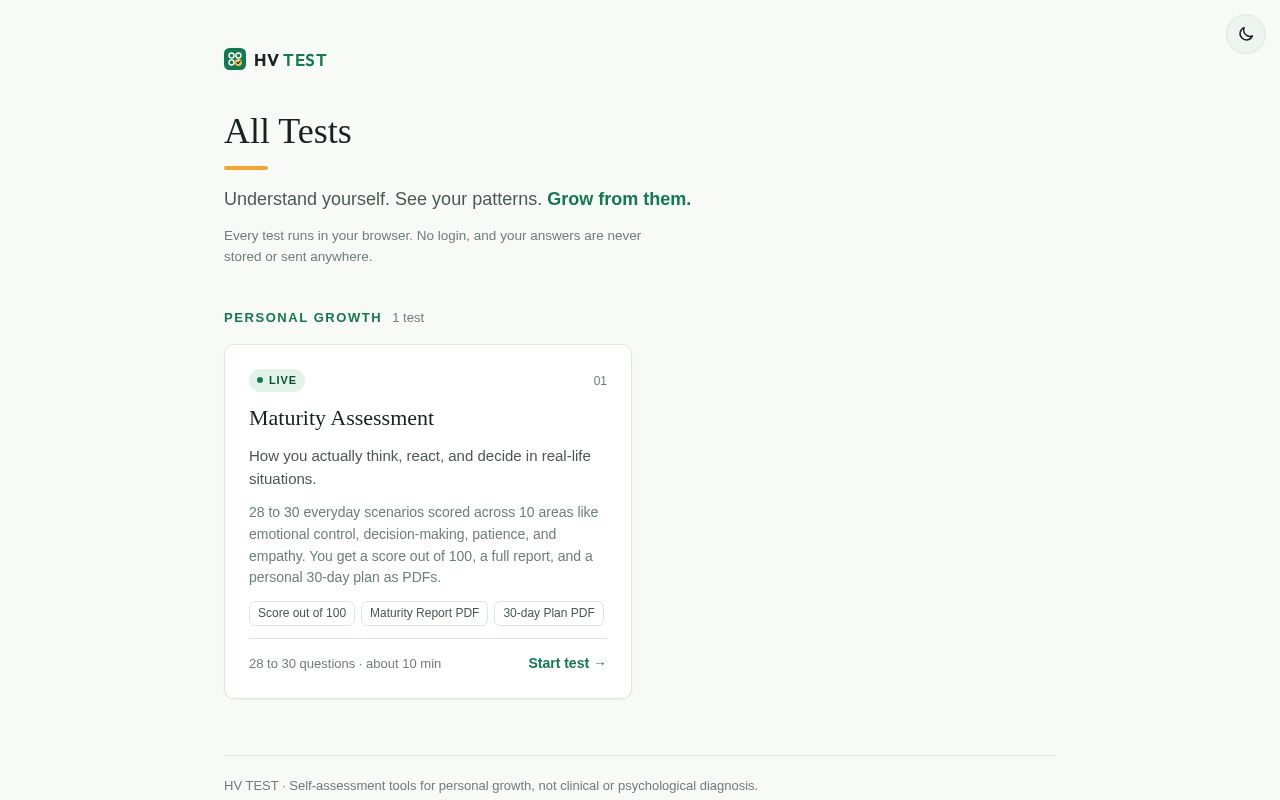The height and width of the screenshot is (800, 1280).
Task: Toggle dark mode with the moon icon
Action: tap(1246, 34)
